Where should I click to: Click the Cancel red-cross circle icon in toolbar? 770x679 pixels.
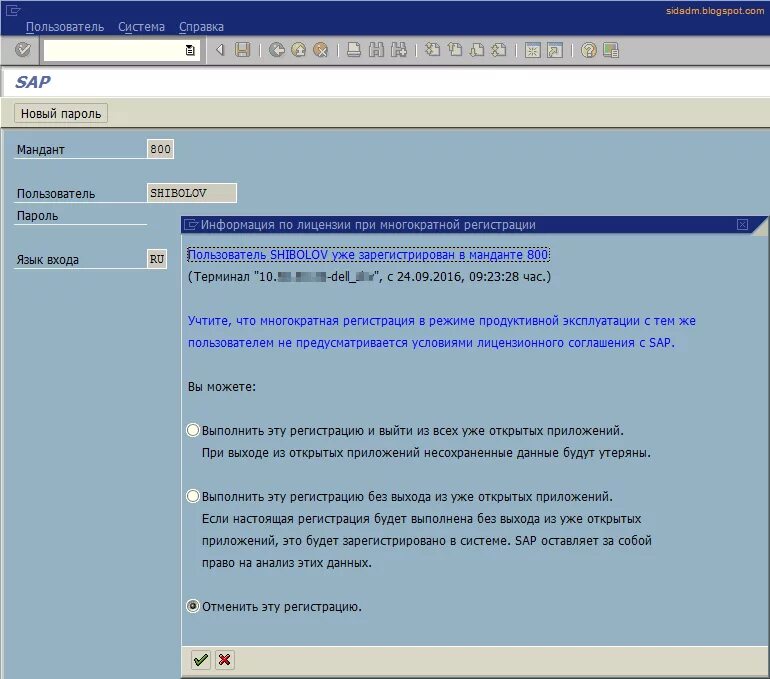[321, 50]
